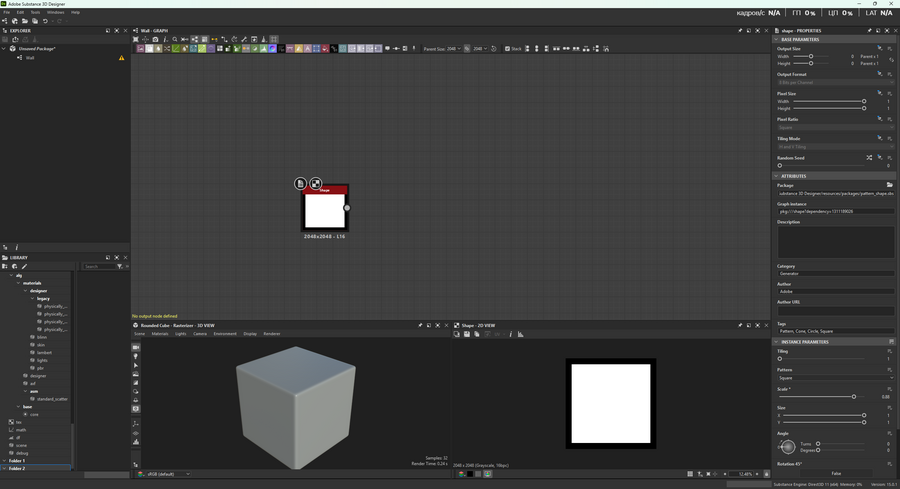Click the light bulb icon in the 3D view sidebar
This screenshot has width=900, height=489.
pos(136,356)
